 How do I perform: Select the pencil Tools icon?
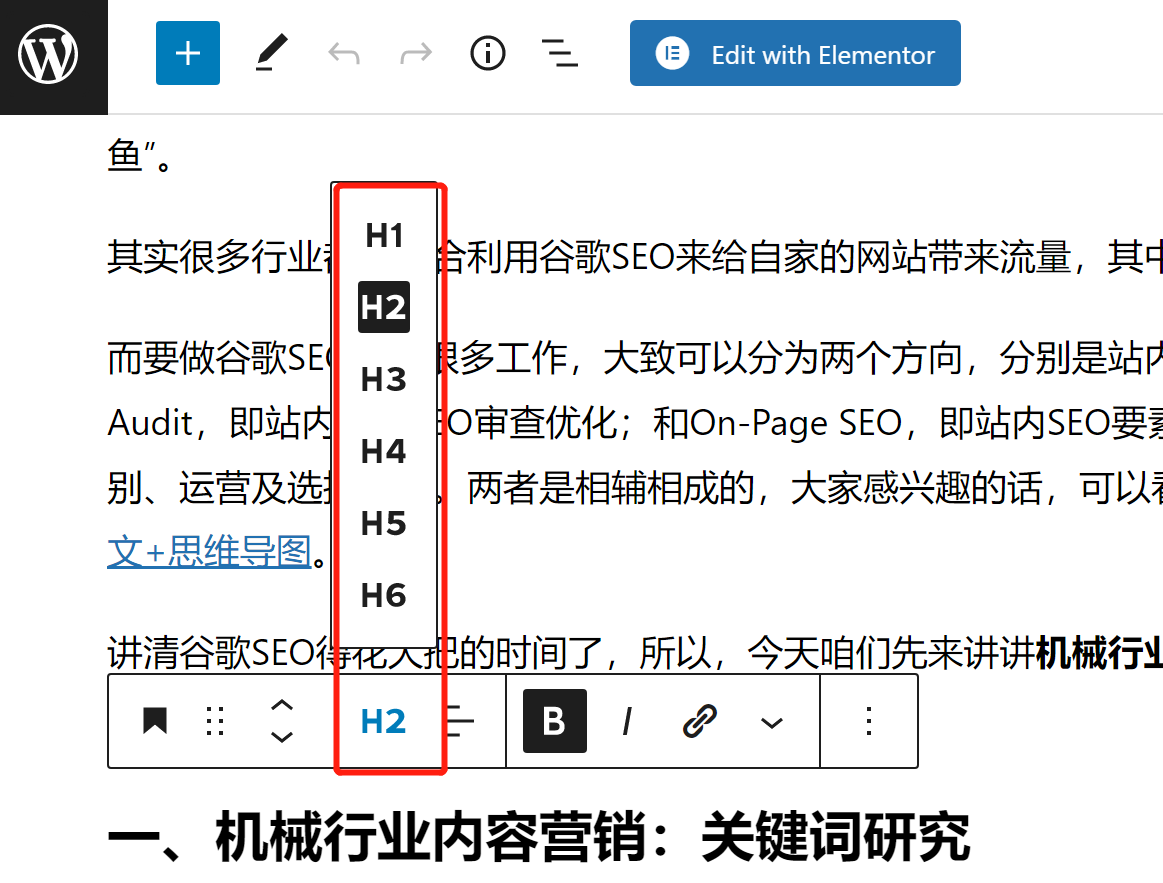tap(271, 53)
